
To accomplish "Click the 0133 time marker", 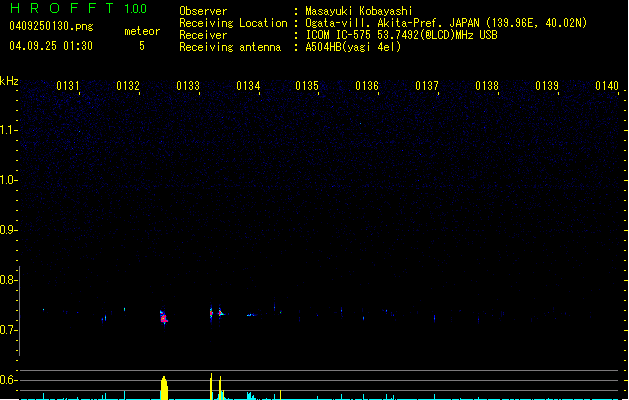I will (188, 86).
